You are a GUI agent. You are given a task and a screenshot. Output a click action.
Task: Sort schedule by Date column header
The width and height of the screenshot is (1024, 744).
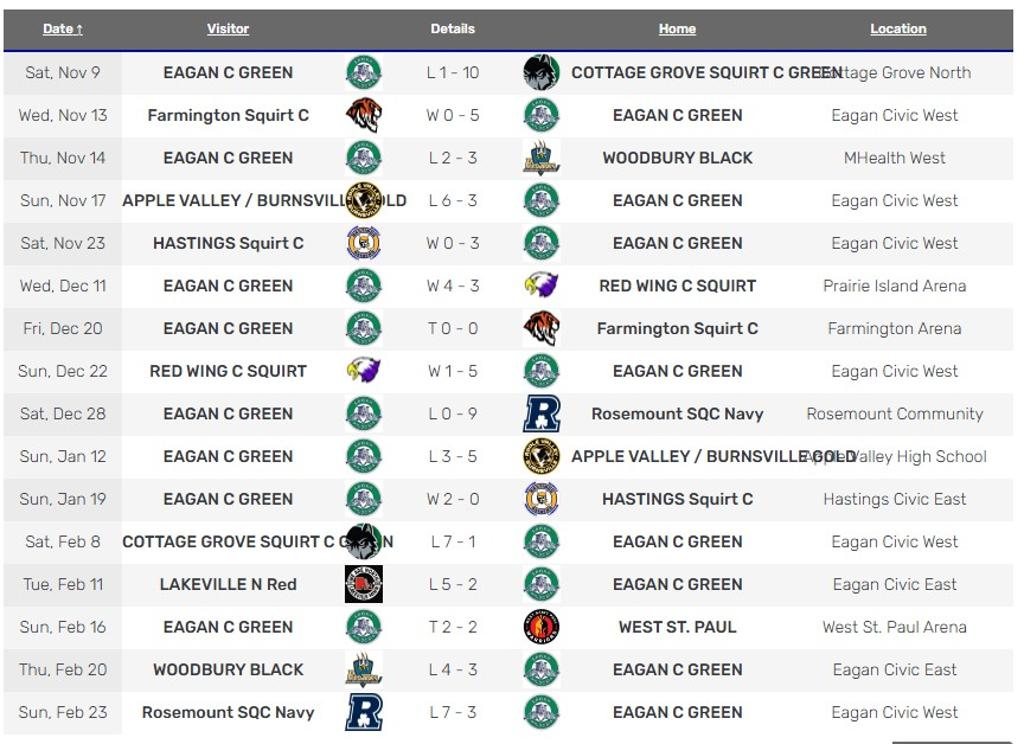tap(62, 29)
